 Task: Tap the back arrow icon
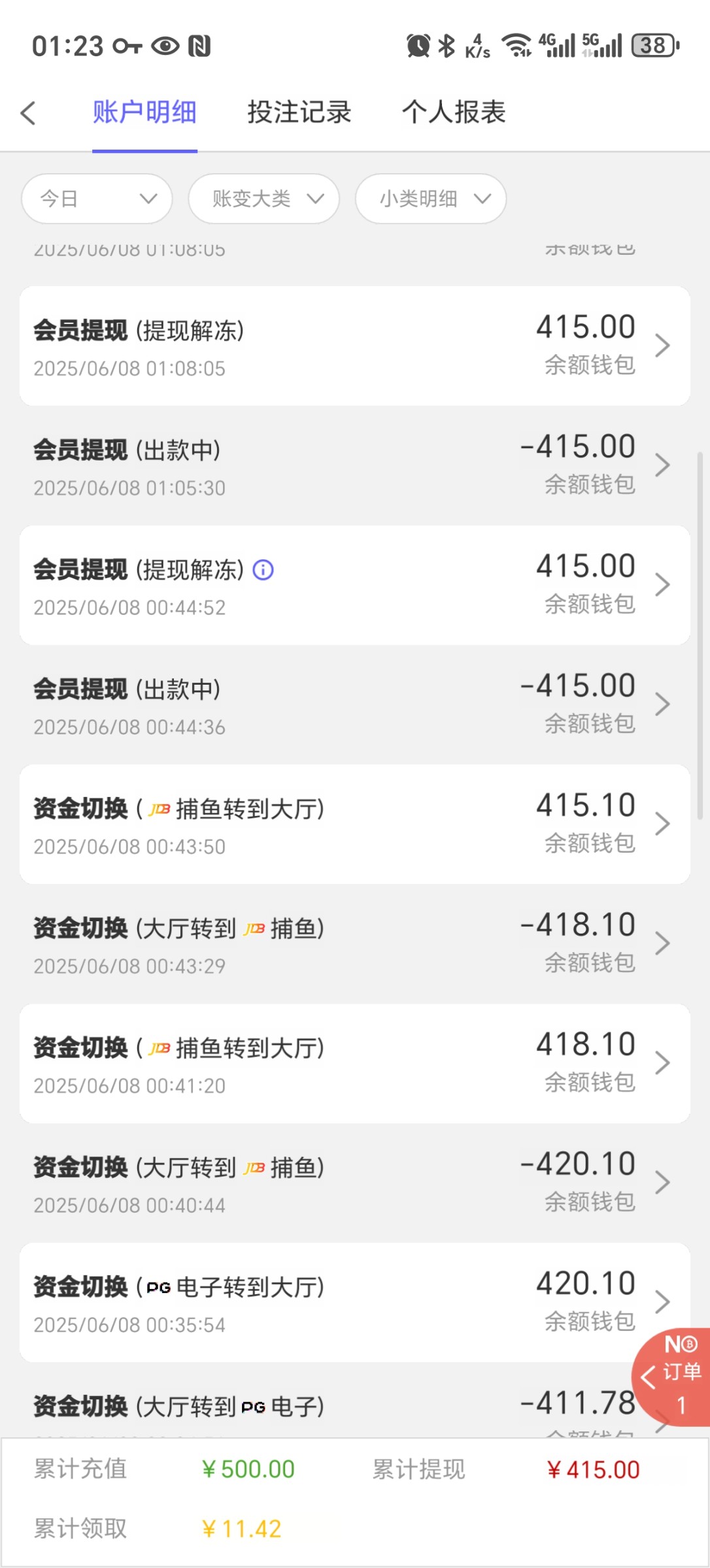[x=28, y=113]
